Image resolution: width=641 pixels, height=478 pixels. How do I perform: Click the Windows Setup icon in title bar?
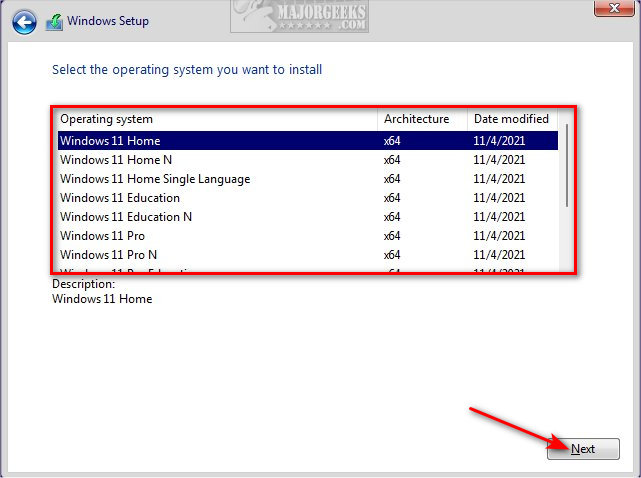[54, 22]
